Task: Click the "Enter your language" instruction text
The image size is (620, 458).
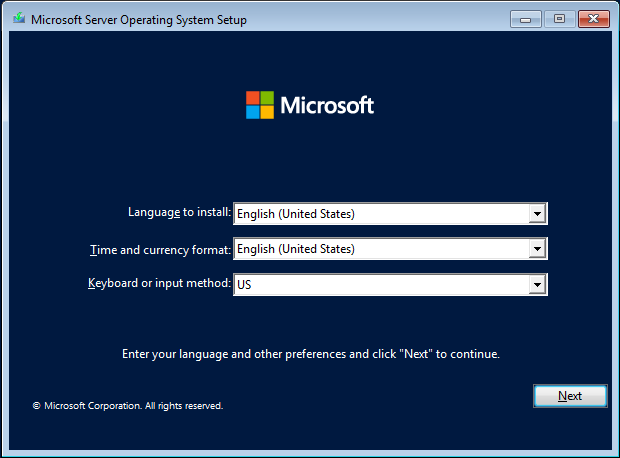Action: coord(310,354)
